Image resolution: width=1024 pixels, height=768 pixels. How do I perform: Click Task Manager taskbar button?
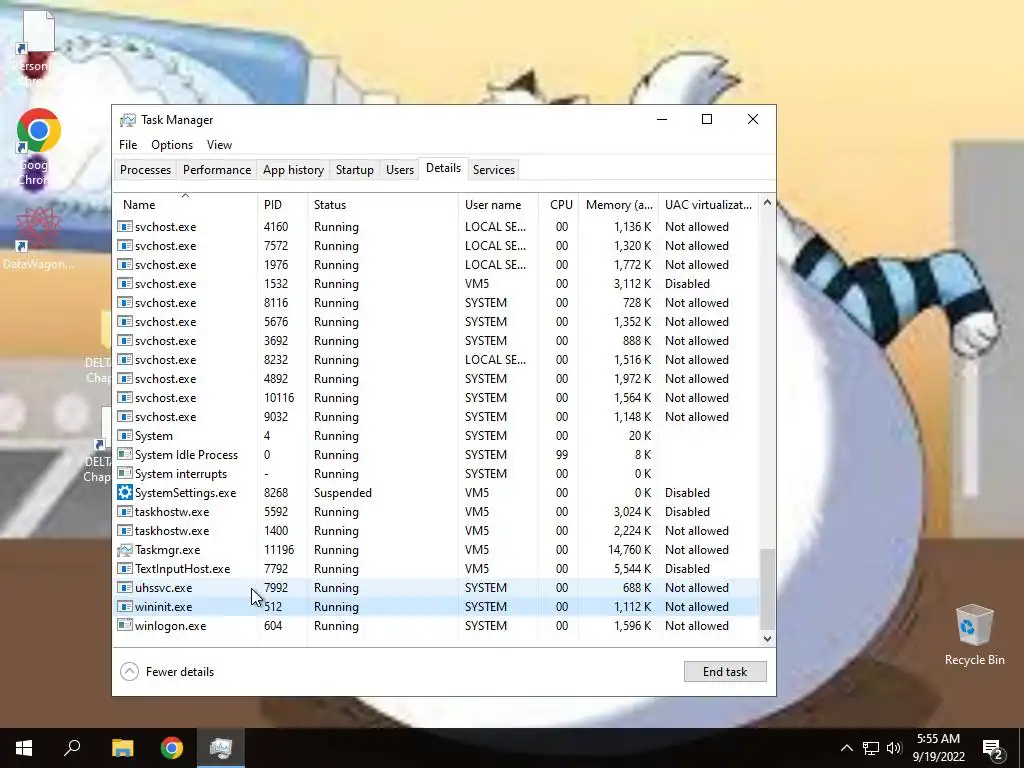(221, 748)
